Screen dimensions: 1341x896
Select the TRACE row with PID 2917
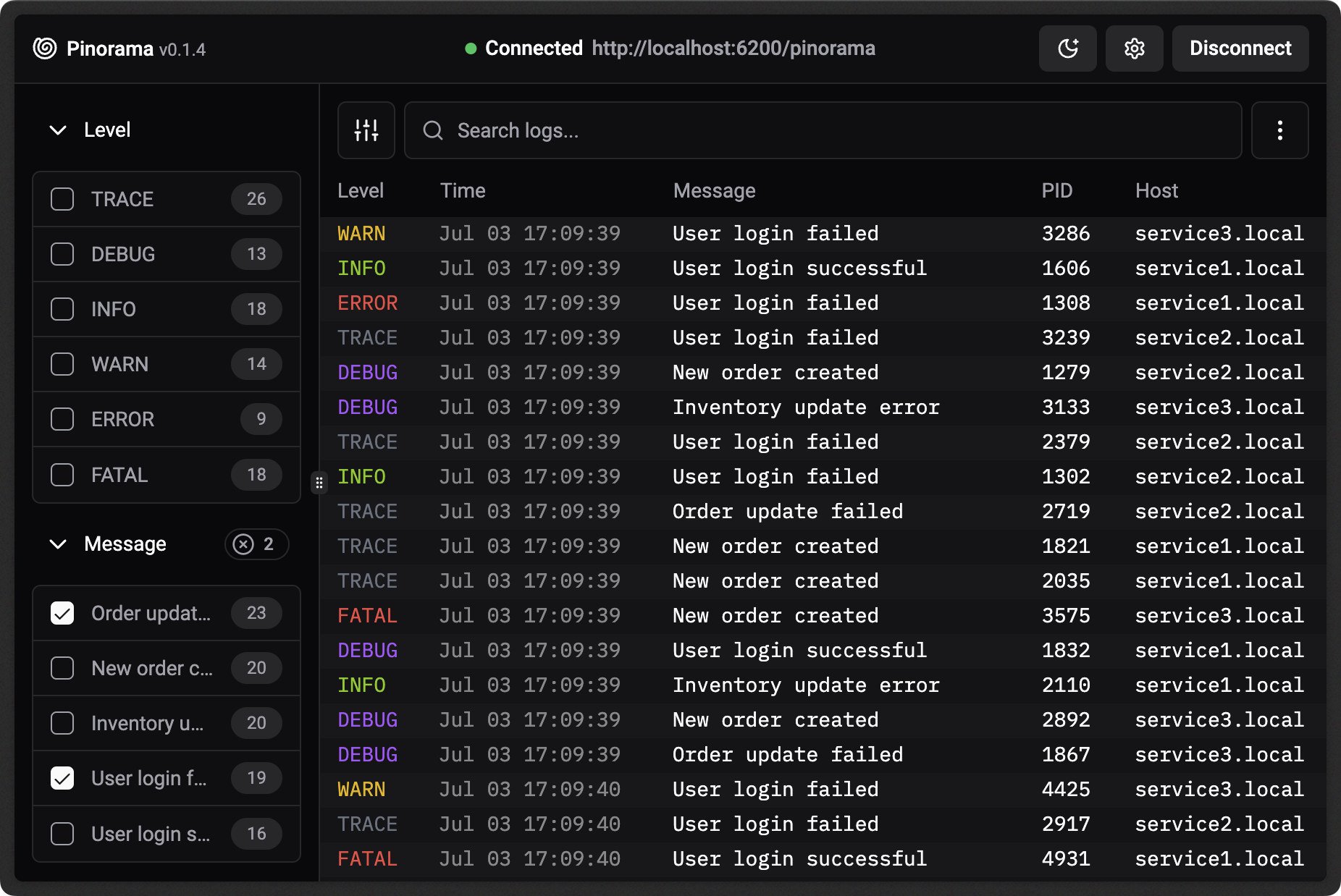point(823,824)
